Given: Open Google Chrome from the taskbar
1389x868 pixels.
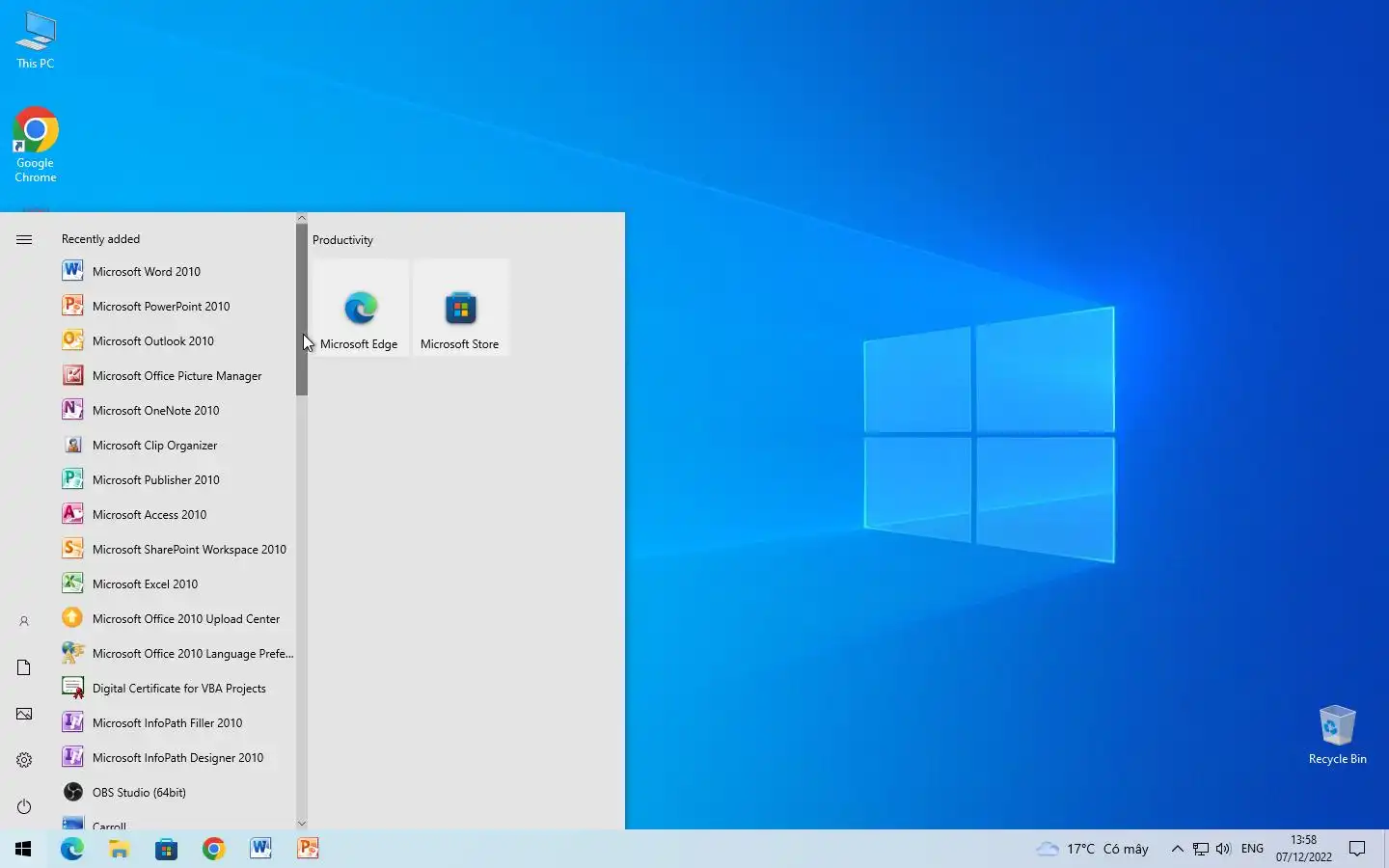Looking at the screenshot, I should (214, 849).
